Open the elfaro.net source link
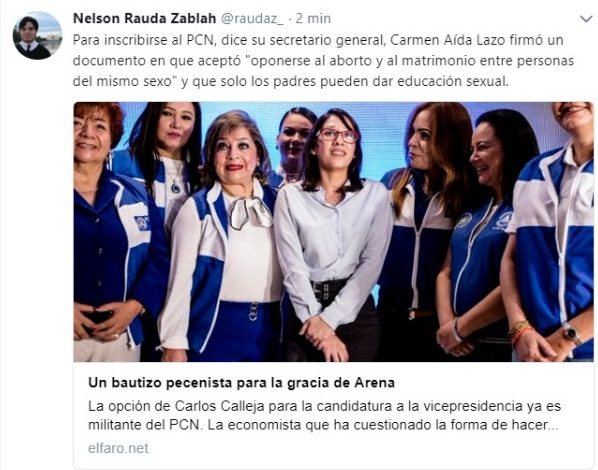598x470 pixels. tap(118, 448)
